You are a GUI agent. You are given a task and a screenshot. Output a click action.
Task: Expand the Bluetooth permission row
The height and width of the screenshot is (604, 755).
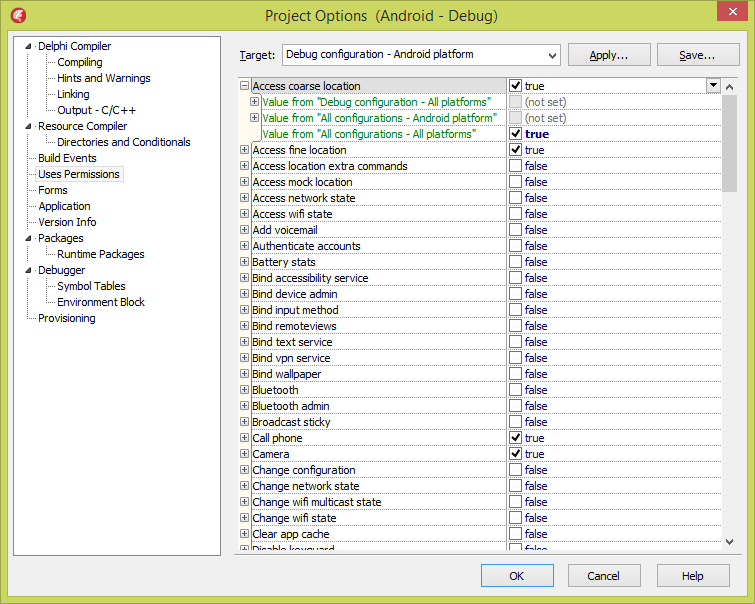[244, 390]
